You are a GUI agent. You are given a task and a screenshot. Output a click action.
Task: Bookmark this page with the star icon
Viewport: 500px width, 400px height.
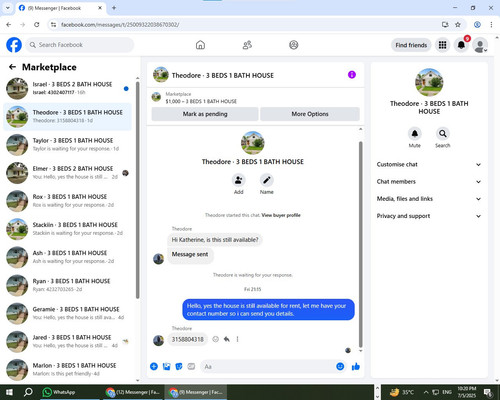(x=458, y=24)
